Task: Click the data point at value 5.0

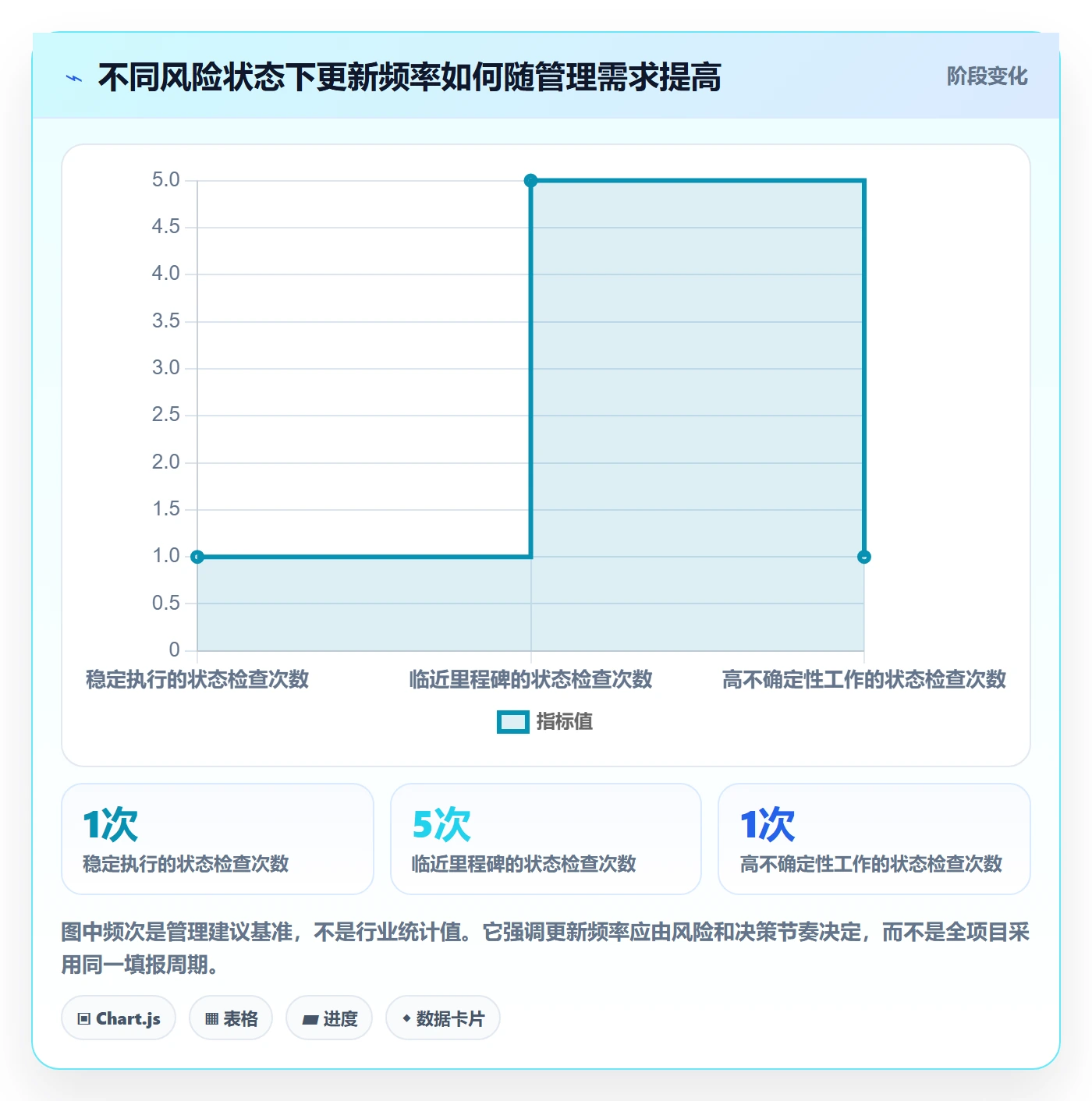Action: (x=530, y=181)
